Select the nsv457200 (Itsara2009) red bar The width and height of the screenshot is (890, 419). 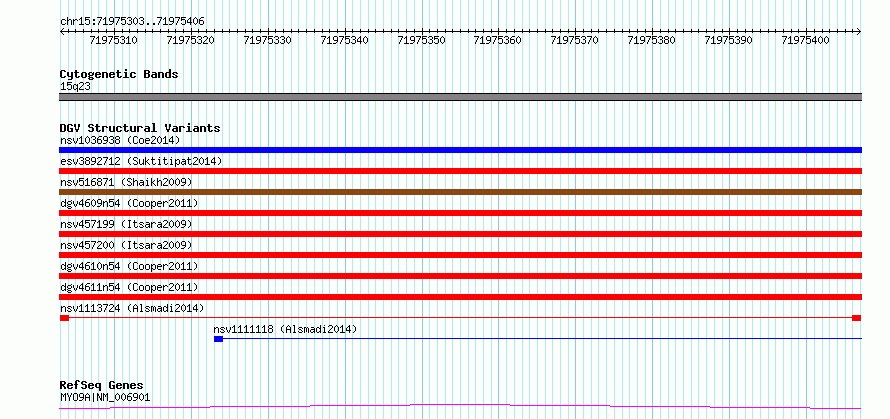click(460, 255)
